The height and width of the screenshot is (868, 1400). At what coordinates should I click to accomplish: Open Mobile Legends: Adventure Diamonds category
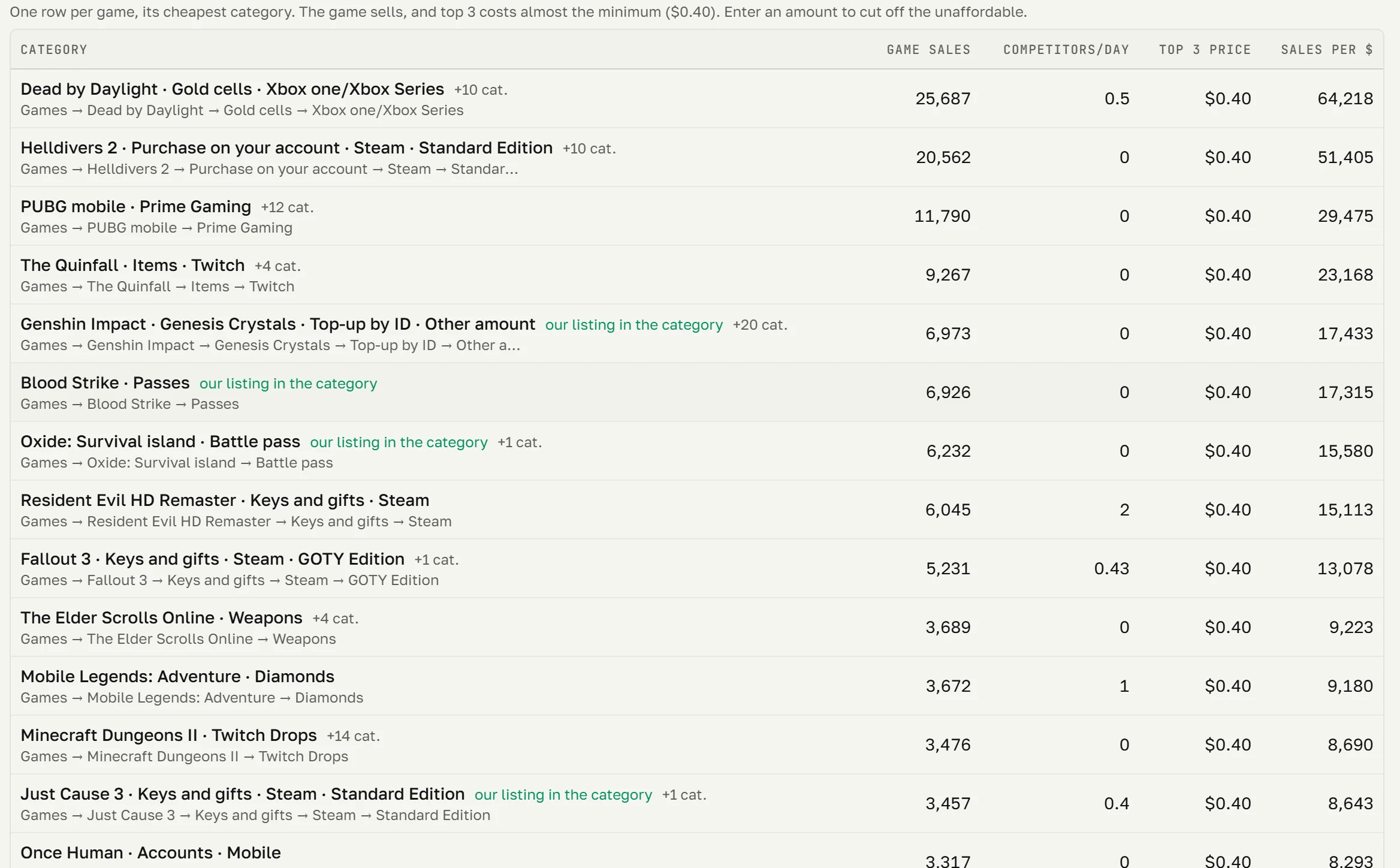[x=177, y=676]
